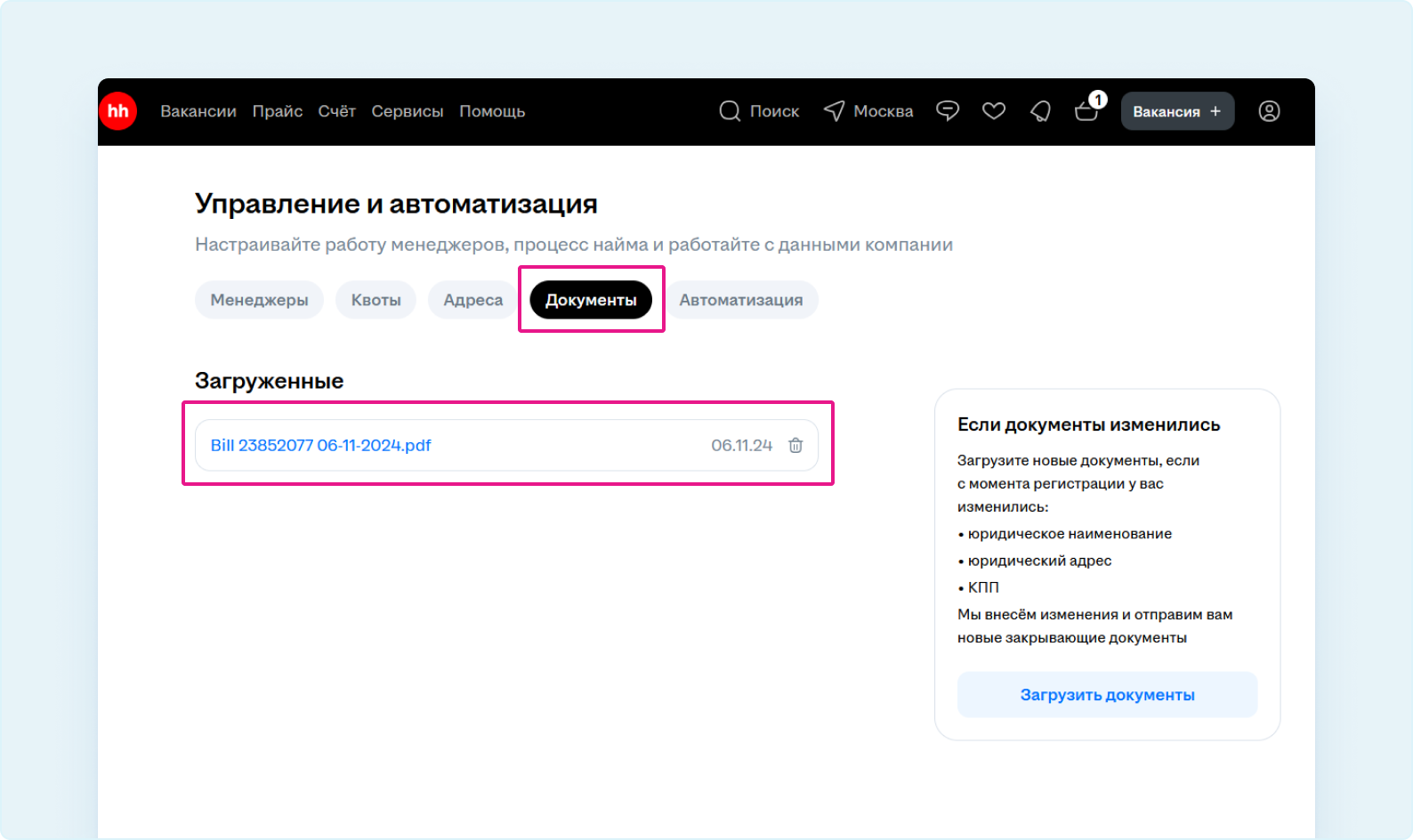Delete the Bill 23852077 document with trash icon

tap(795, 445)
